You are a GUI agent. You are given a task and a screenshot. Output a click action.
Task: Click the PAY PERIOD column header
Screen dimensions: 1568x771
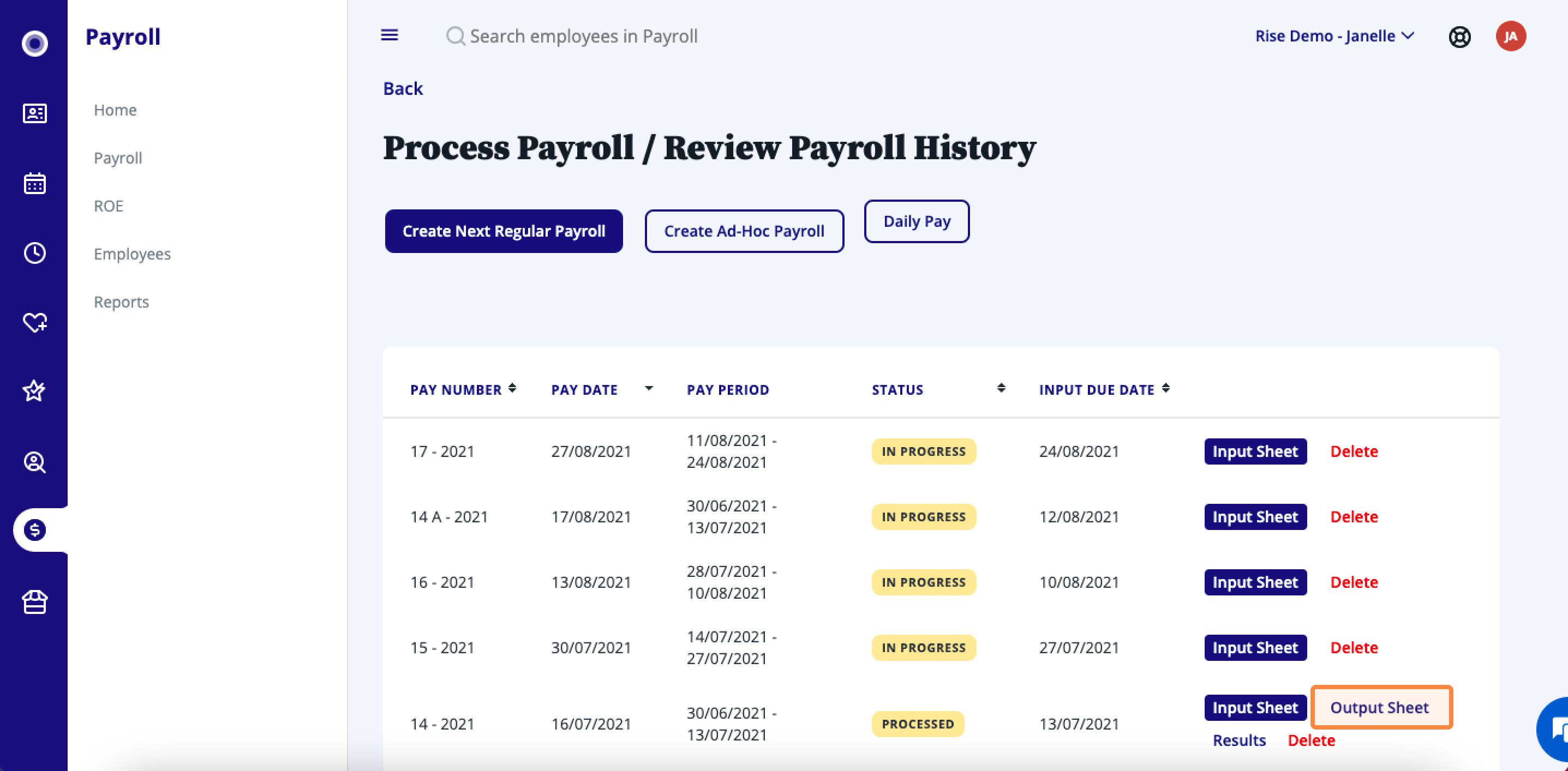728,389
